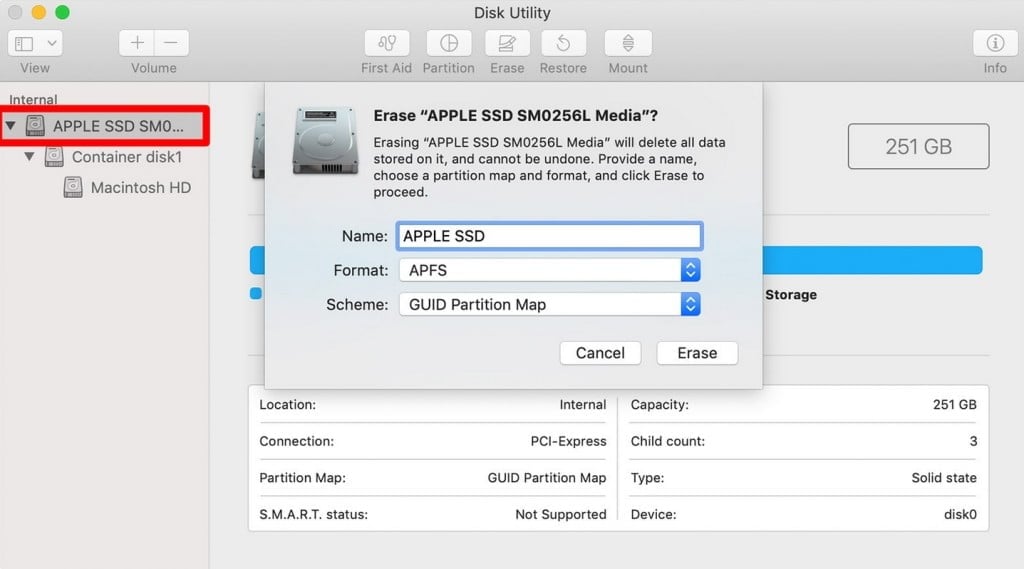Select Container disk1 in sidebar
The image size is (1024, 569).
pos(126,157)
